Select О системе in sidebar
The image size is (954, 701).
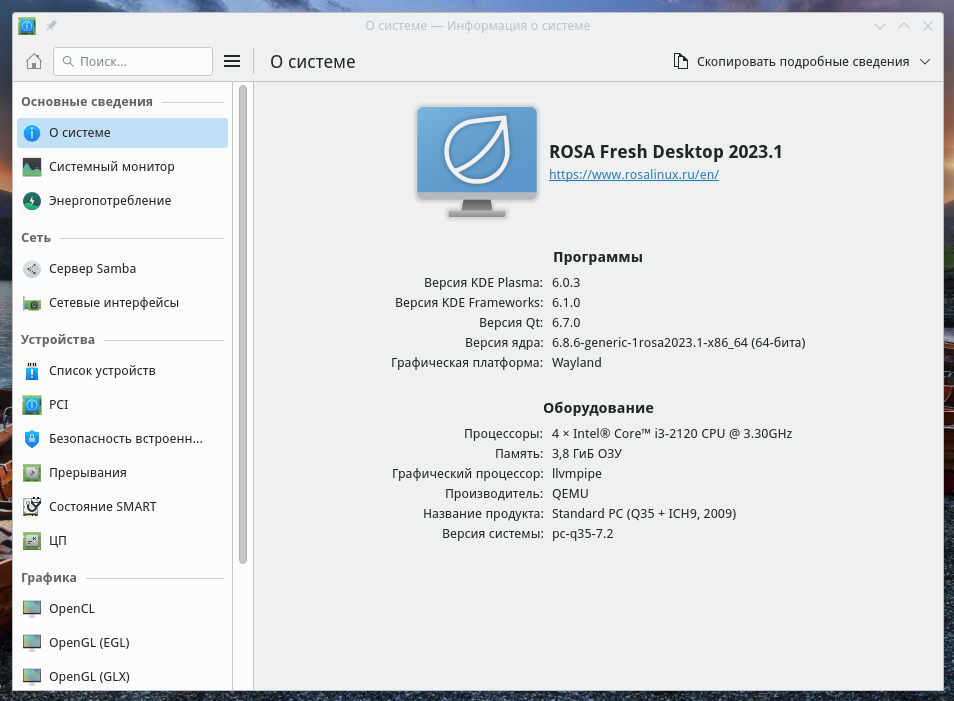click(122, 133)
